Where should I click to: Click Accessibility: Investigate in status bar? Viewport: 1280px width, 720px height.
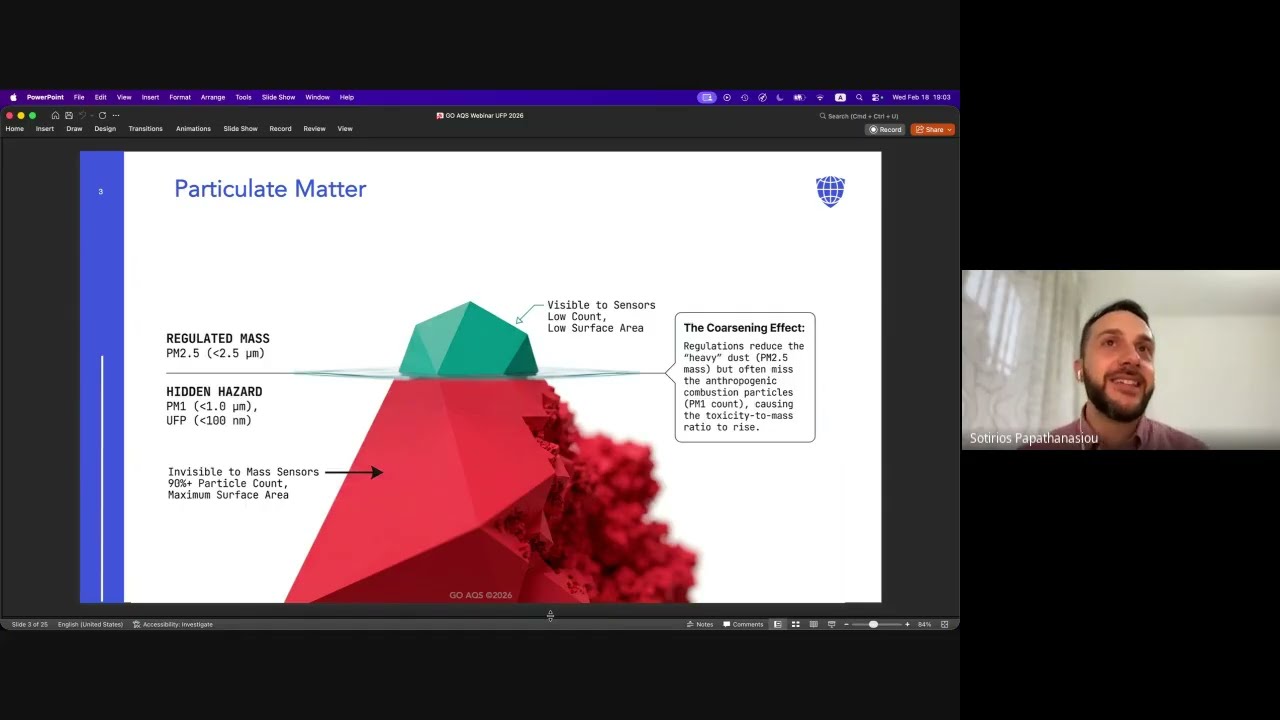point(173,624)
